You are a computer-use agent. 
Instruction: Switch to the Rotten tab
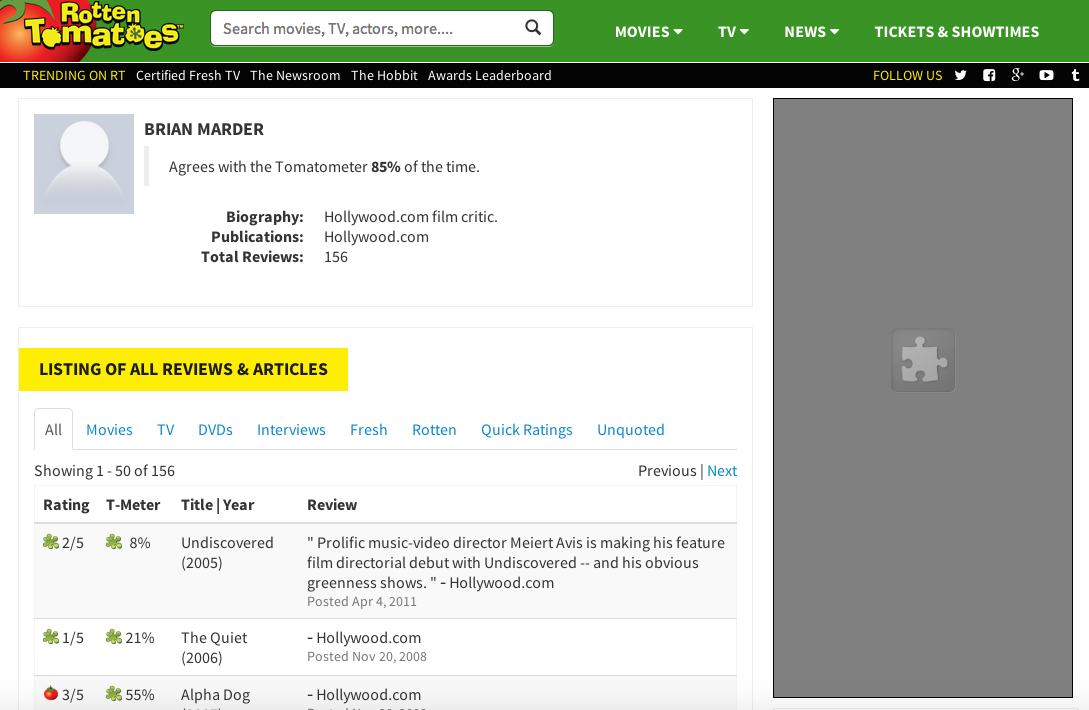point(434,430)
